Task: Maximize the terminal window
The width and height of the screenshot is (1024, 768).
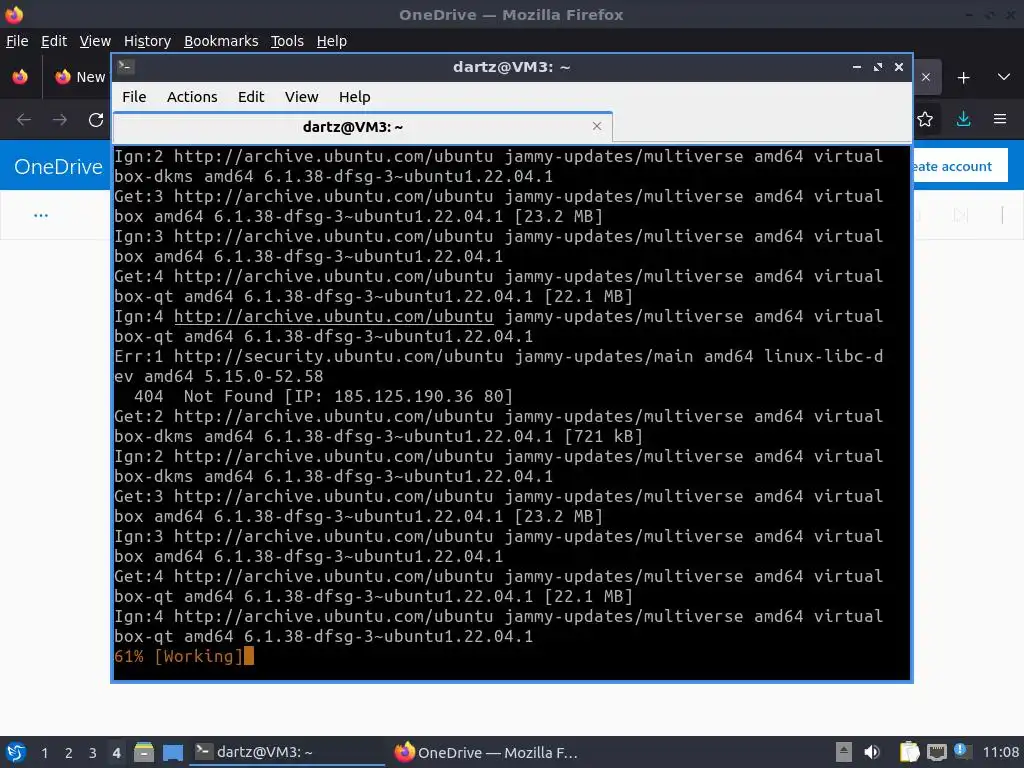Action: (878, 67)
